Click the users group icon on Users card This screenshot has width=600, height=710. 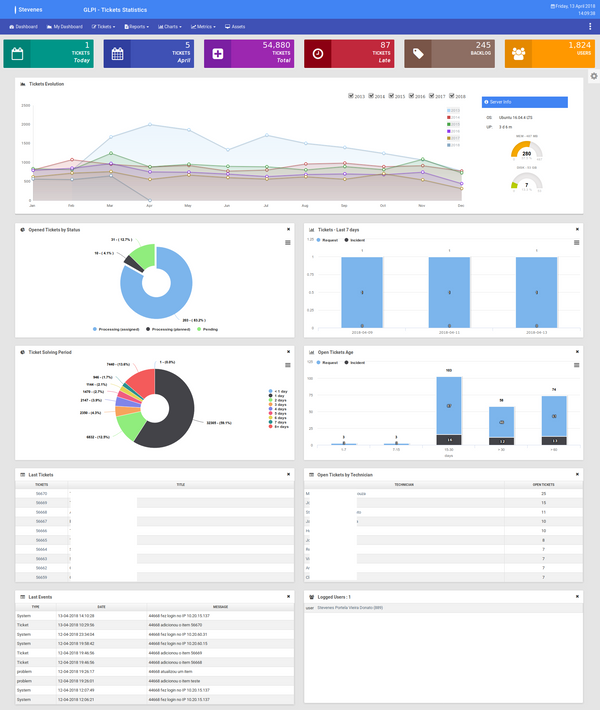tap(518, 54)
